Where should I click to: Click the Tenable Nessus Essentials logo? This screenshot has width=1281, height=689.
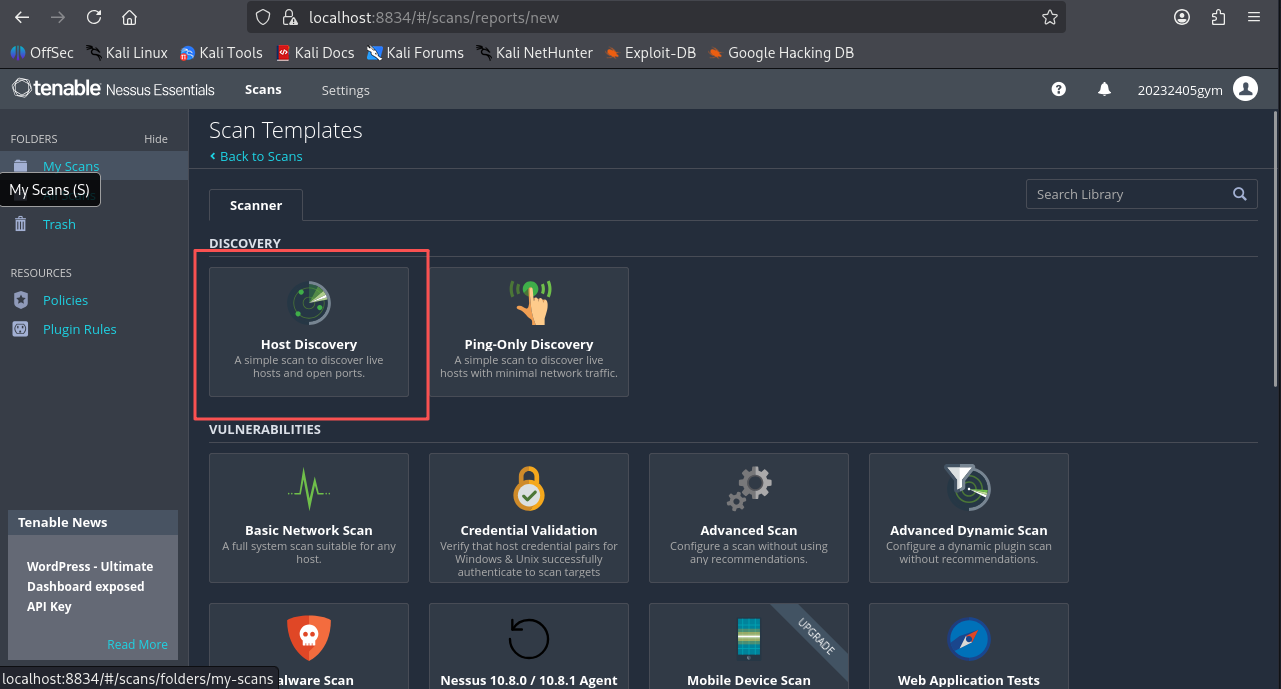tap(113, 89)
